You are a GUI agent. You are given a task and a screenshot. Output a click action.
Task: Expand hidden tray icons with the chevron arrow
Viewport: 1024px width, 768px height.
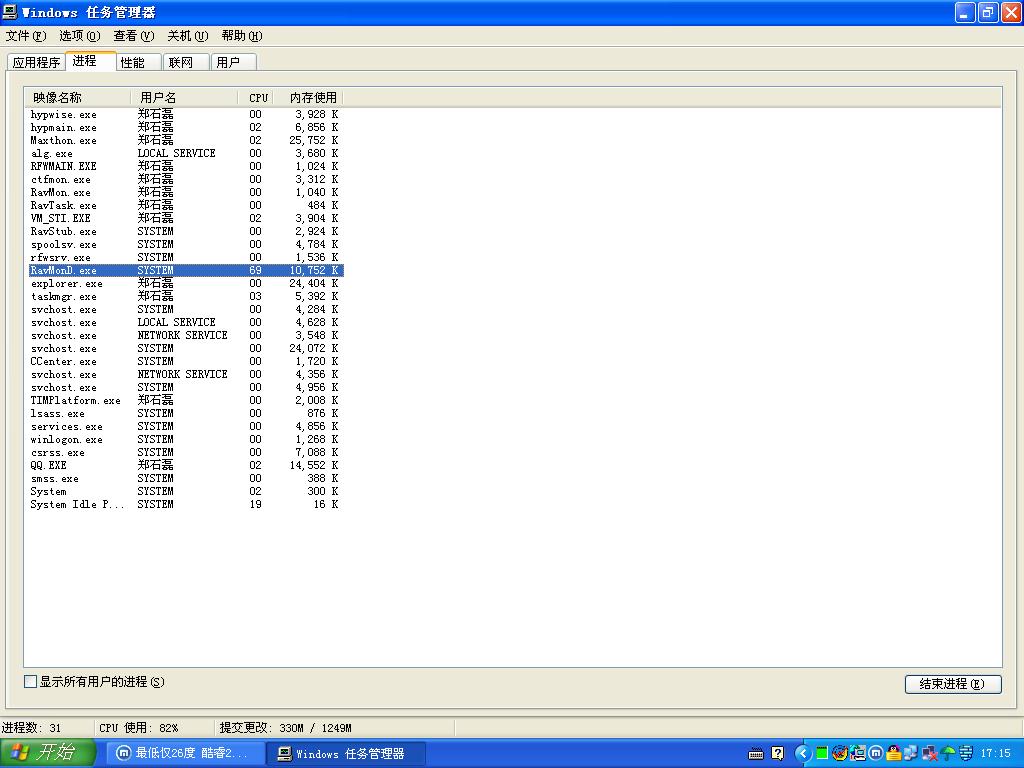coord(803,754)
